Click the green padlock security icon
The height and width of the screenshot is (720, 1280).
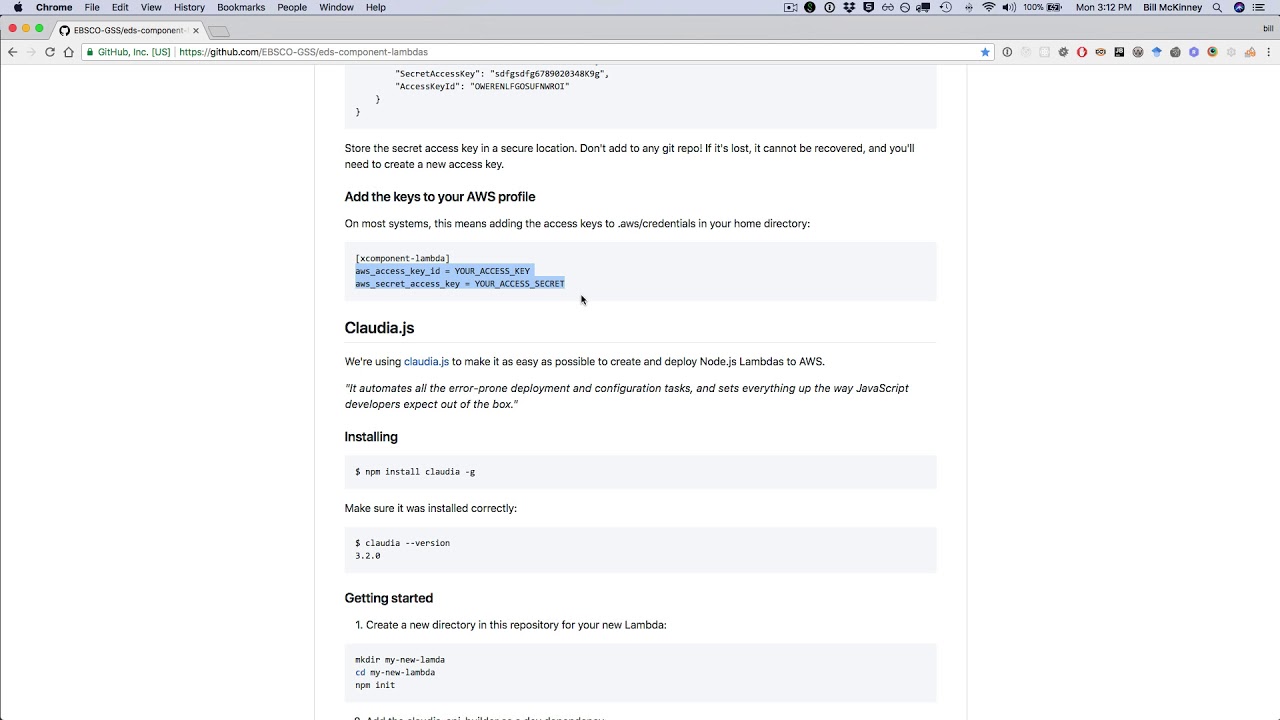(x=90, y=52)
